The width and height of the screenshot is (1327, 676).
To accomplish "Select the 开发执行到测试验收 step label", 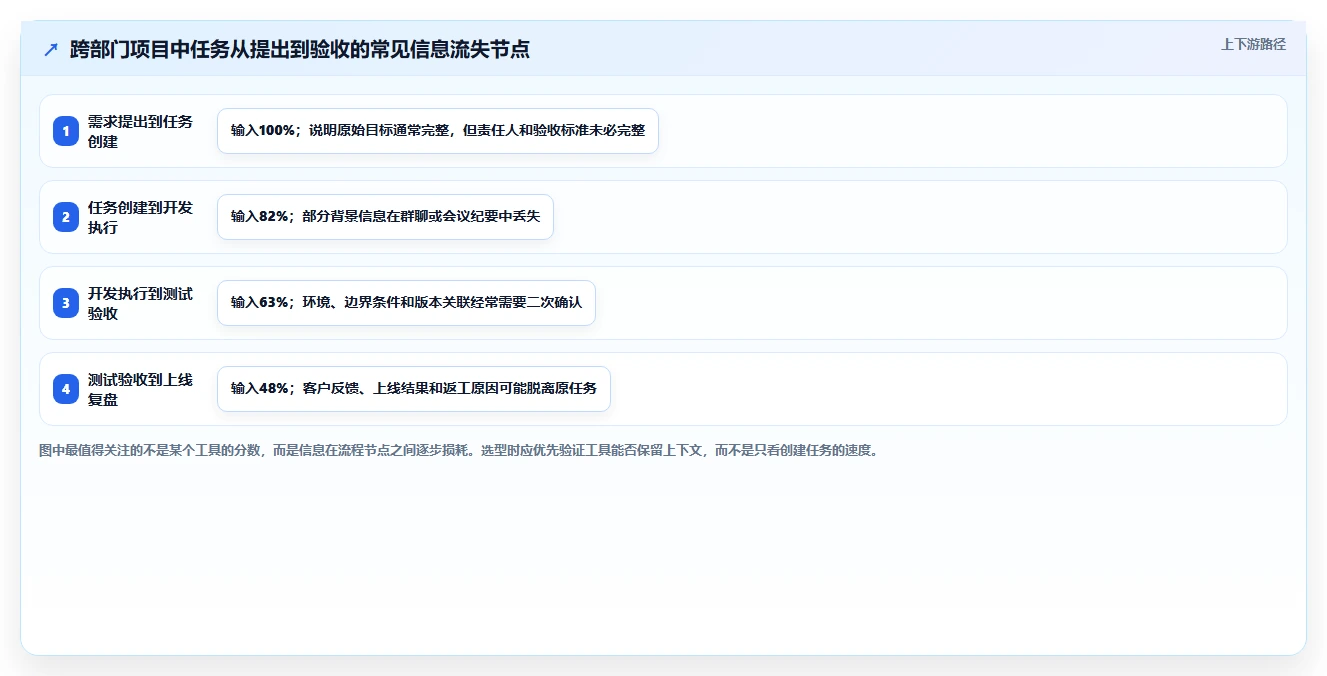I will tap(140, 303).
